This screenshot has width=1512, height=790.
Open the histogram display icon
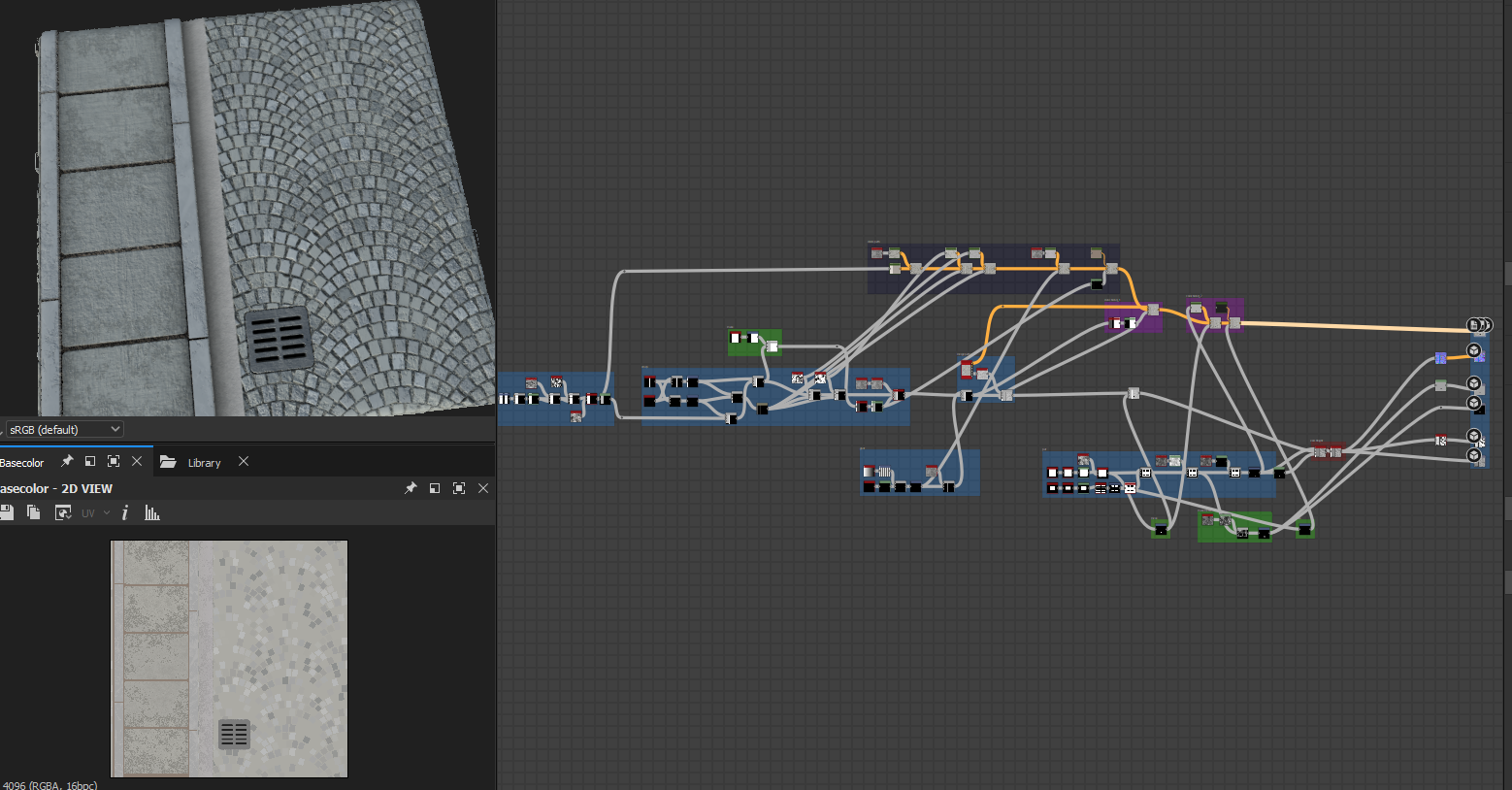(x=152, y=512)
